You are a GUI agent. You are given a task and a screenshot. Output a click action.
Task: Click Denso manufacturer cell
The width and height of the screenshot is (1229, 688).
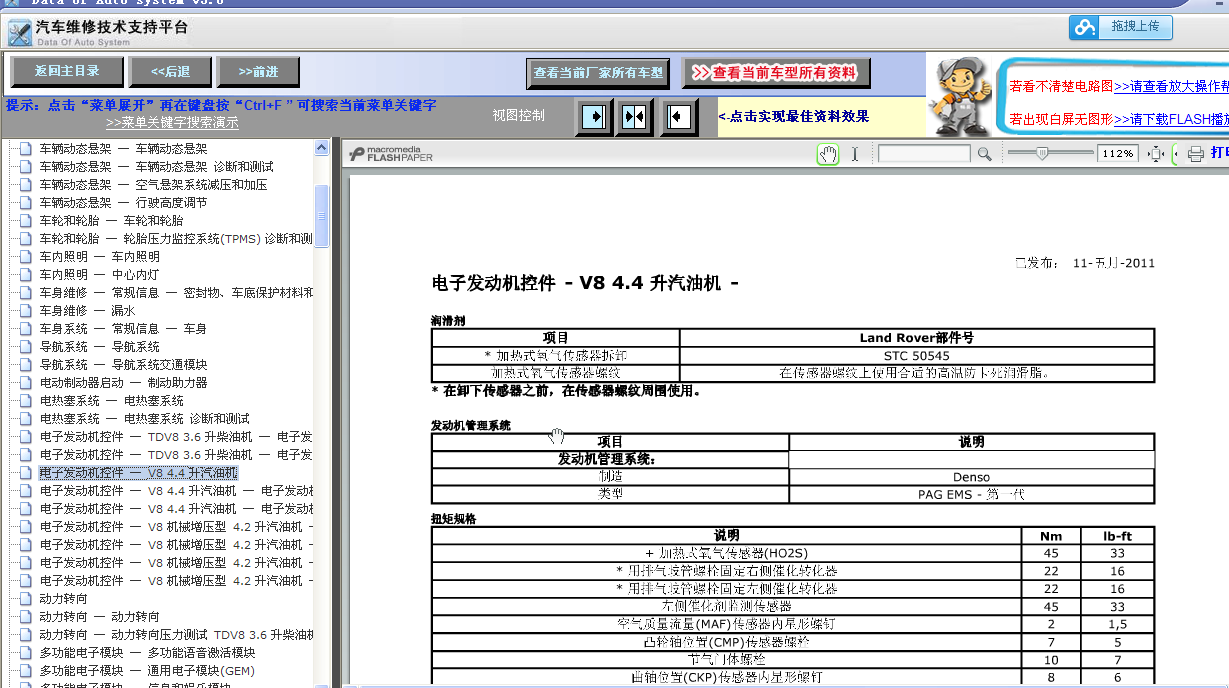click(x=972, y=478)
